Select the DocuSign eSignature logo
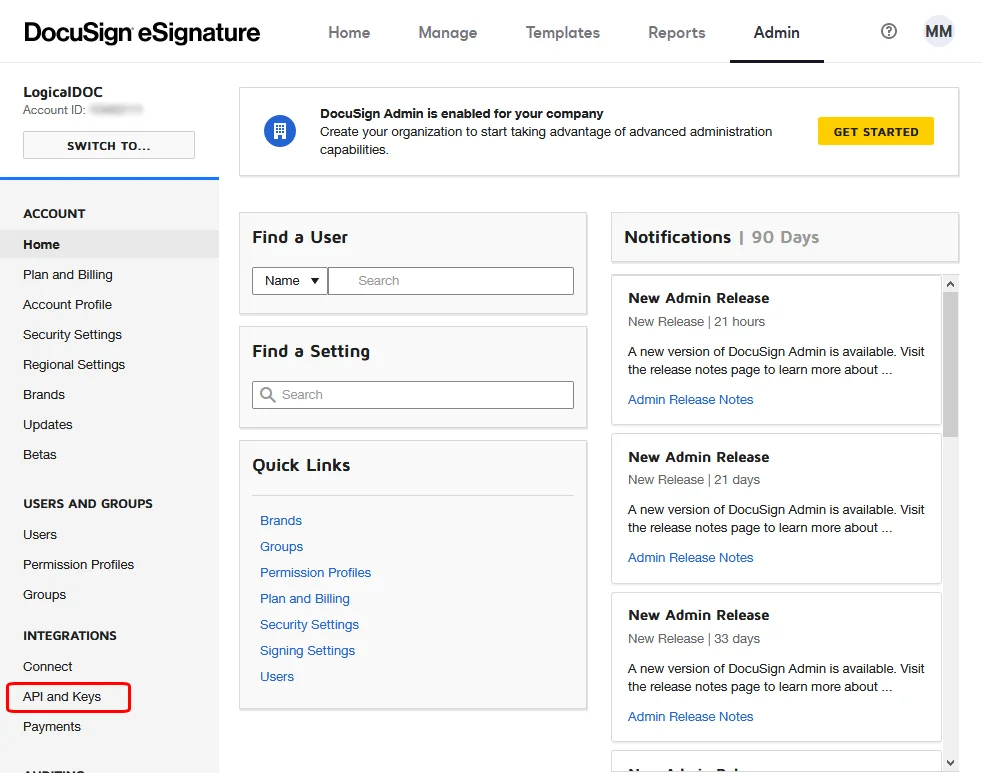 [141, 31]
